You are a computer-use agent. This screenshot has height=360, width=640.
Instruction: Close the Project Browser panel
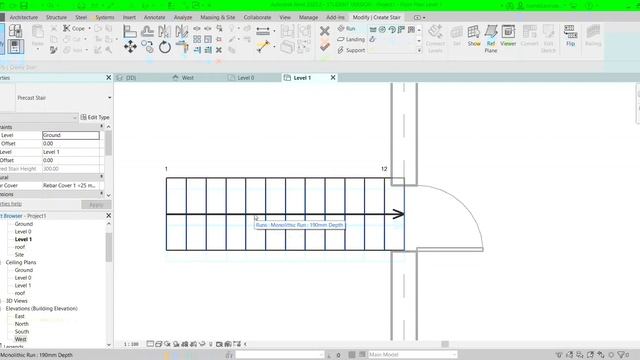(109, 216)
